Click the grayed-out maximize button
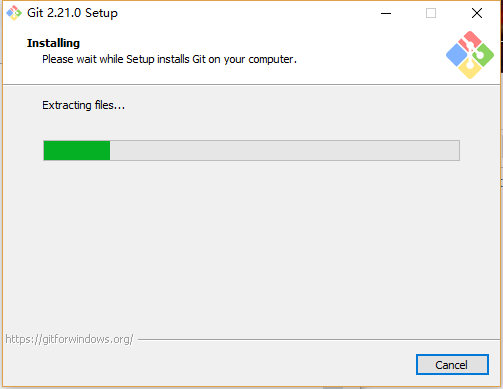The image size is (503, 389). [431, 13]
